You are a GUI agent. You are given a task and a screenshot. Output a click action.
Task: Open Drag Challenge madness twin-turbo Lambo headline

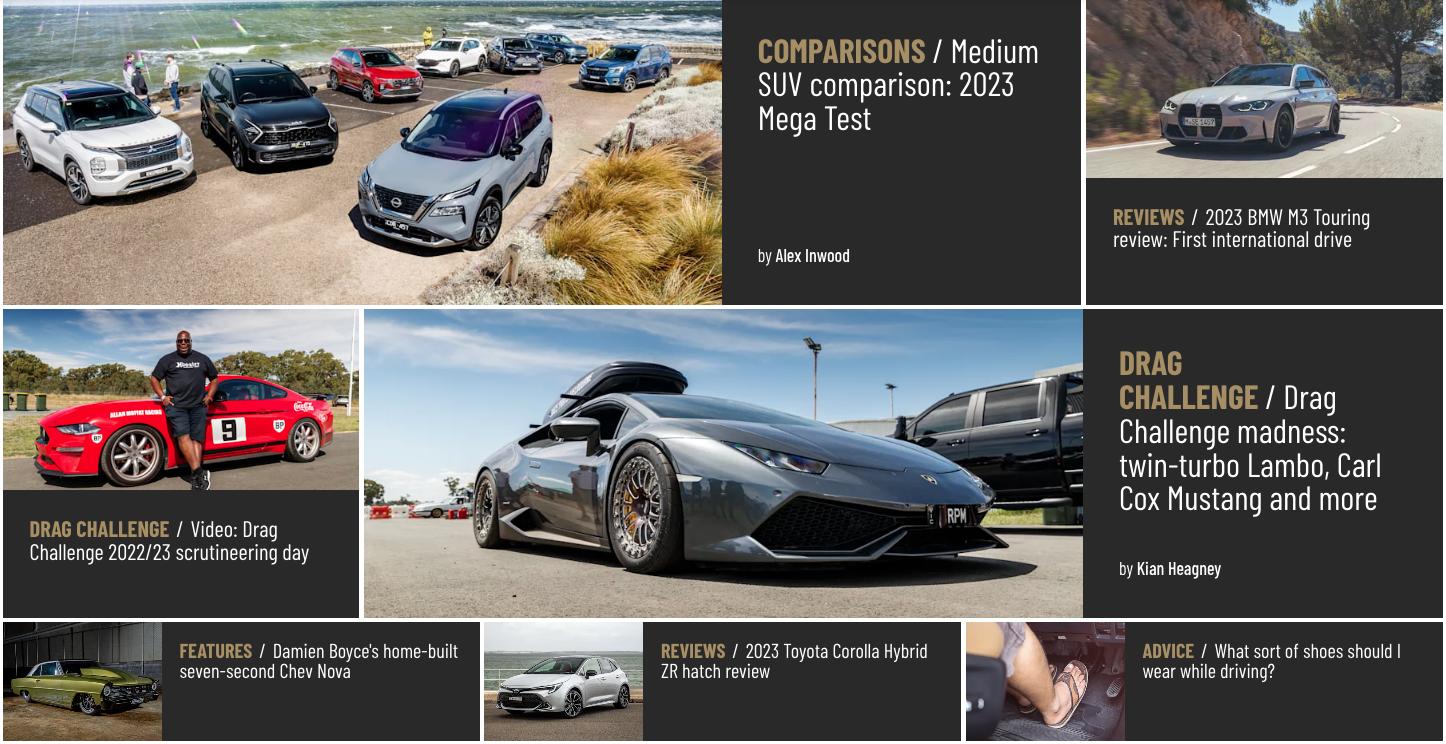(x=1250, y=448)
